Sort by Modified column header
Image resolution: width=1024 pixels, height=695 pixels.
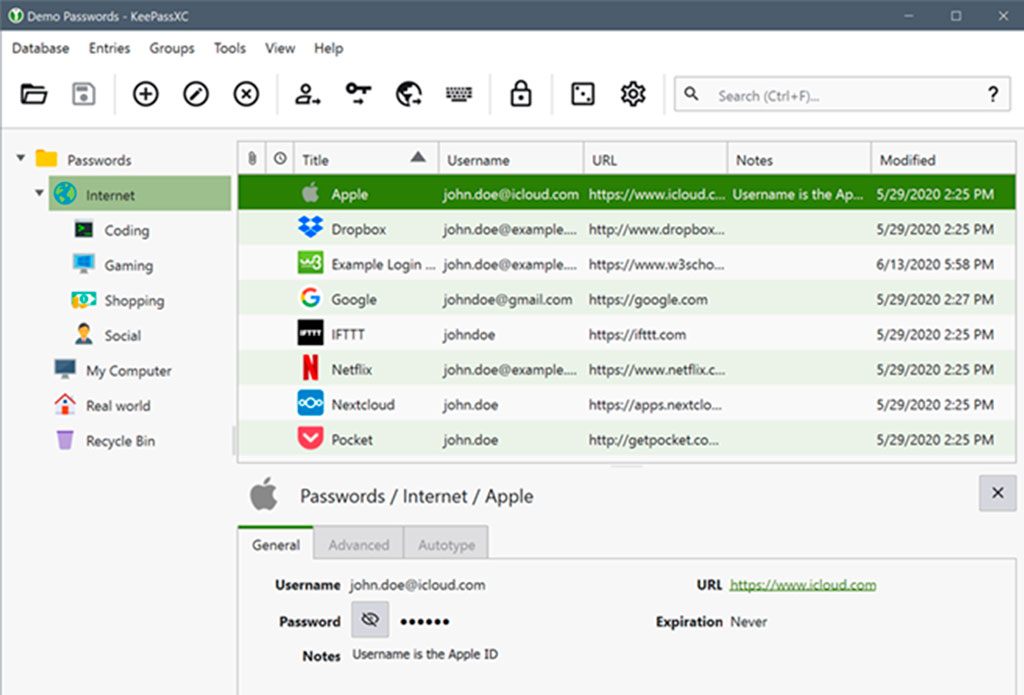[x=944, y=159]
